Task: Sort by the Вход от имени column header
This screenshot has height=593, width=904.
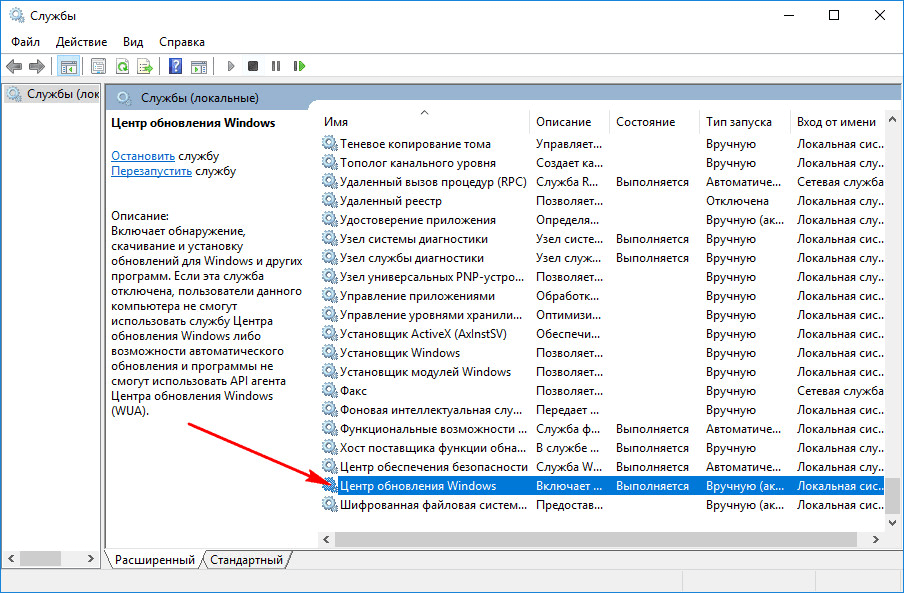Action: pyautogui.click(x=837, y=122)
